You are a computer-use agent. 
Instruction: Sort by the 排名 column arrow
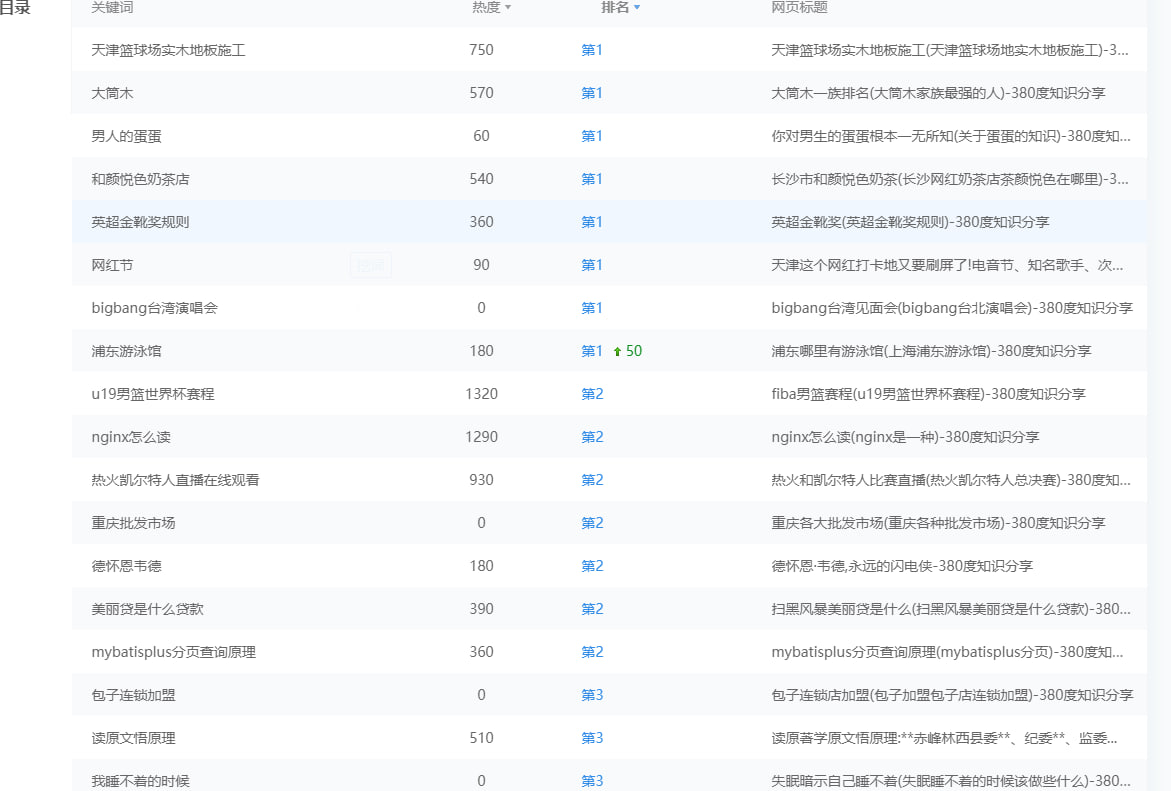[637, 8]
